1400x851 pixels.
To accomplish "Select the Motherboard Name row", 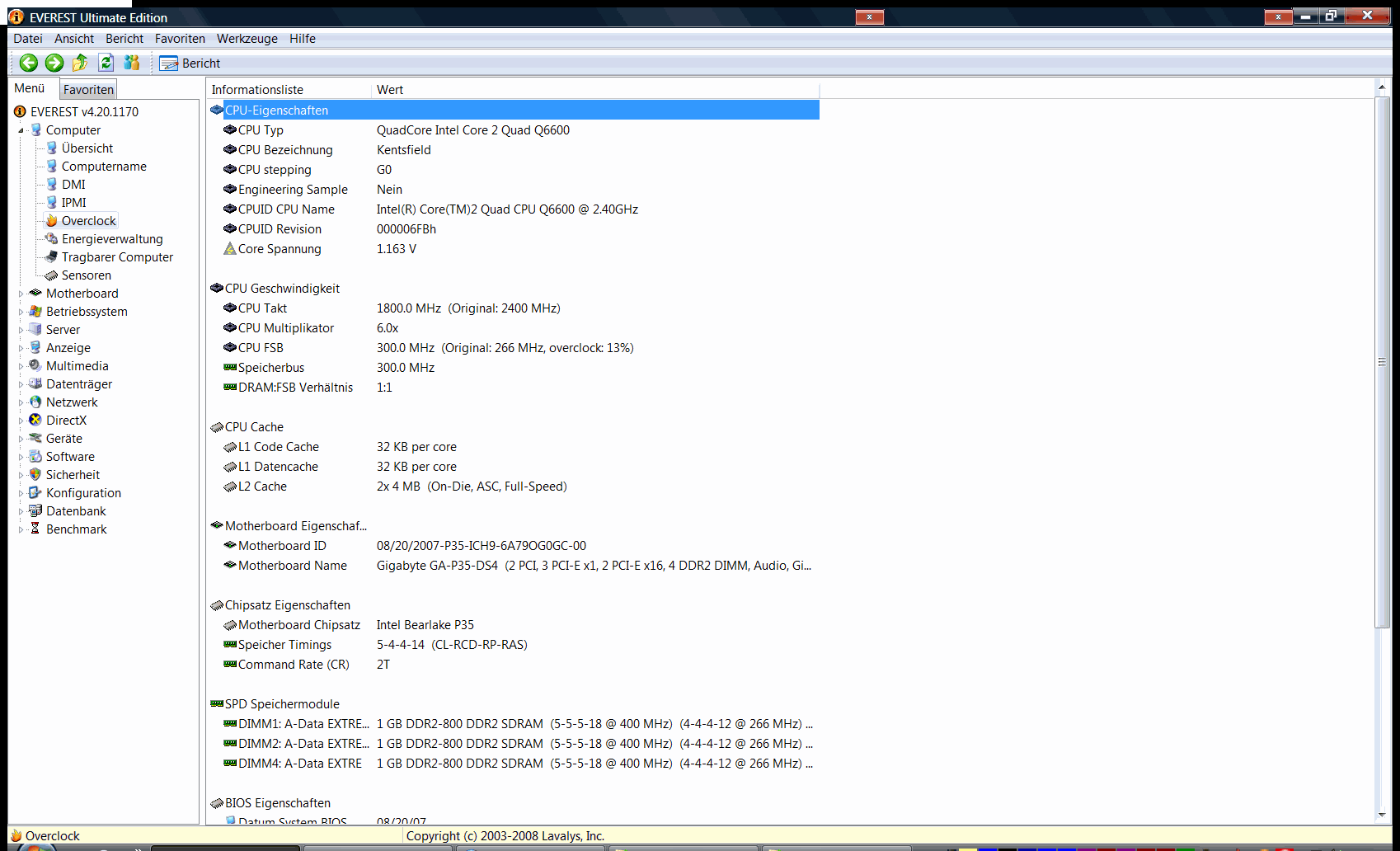I will coord(514,566).
